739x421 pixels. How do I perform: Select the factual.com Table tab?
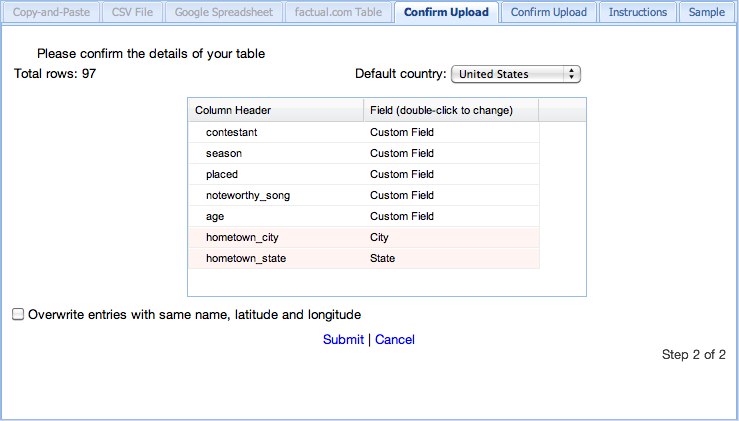pos(338,12)
